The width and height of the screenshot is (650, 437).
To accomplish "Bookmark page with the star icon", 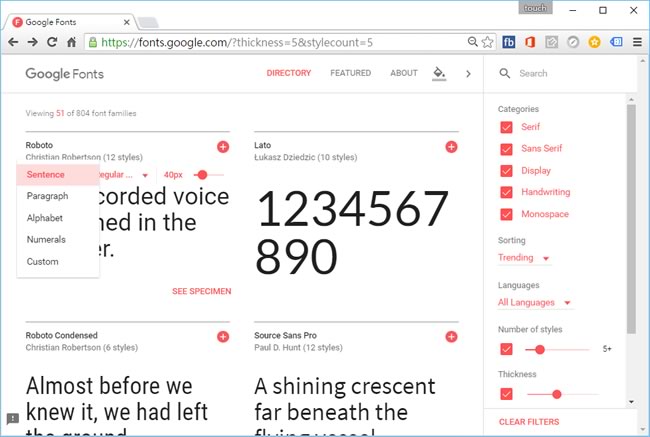I will [488, 42].
